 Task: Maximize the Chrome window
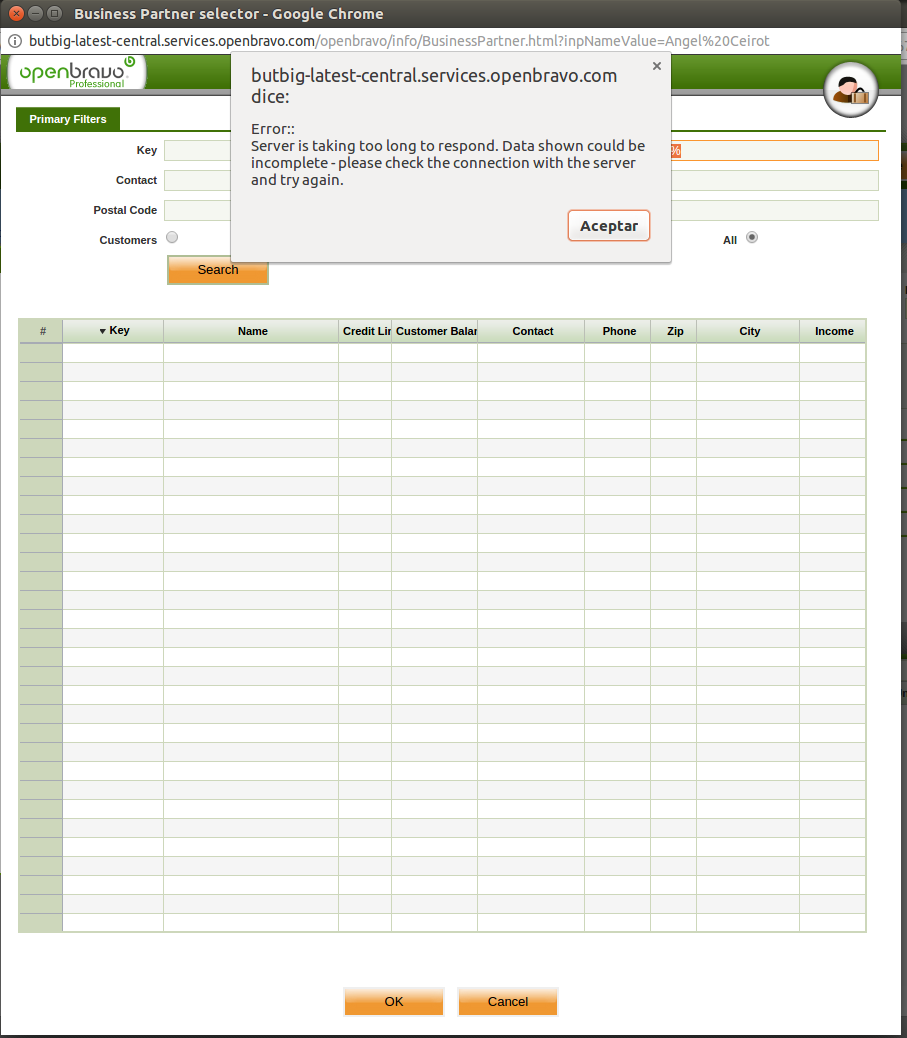coord(55,13)
